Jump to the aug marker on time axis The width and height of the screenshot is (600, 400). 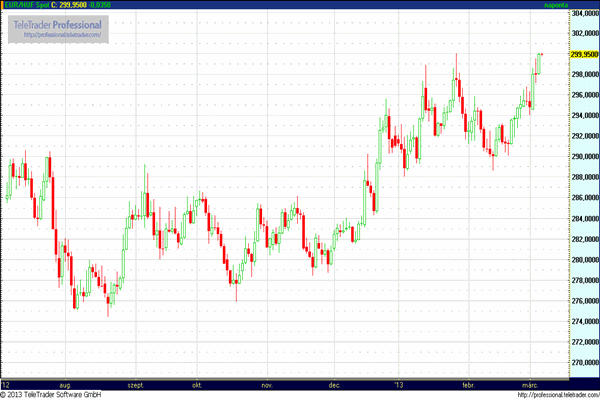(x=66, y=385)
